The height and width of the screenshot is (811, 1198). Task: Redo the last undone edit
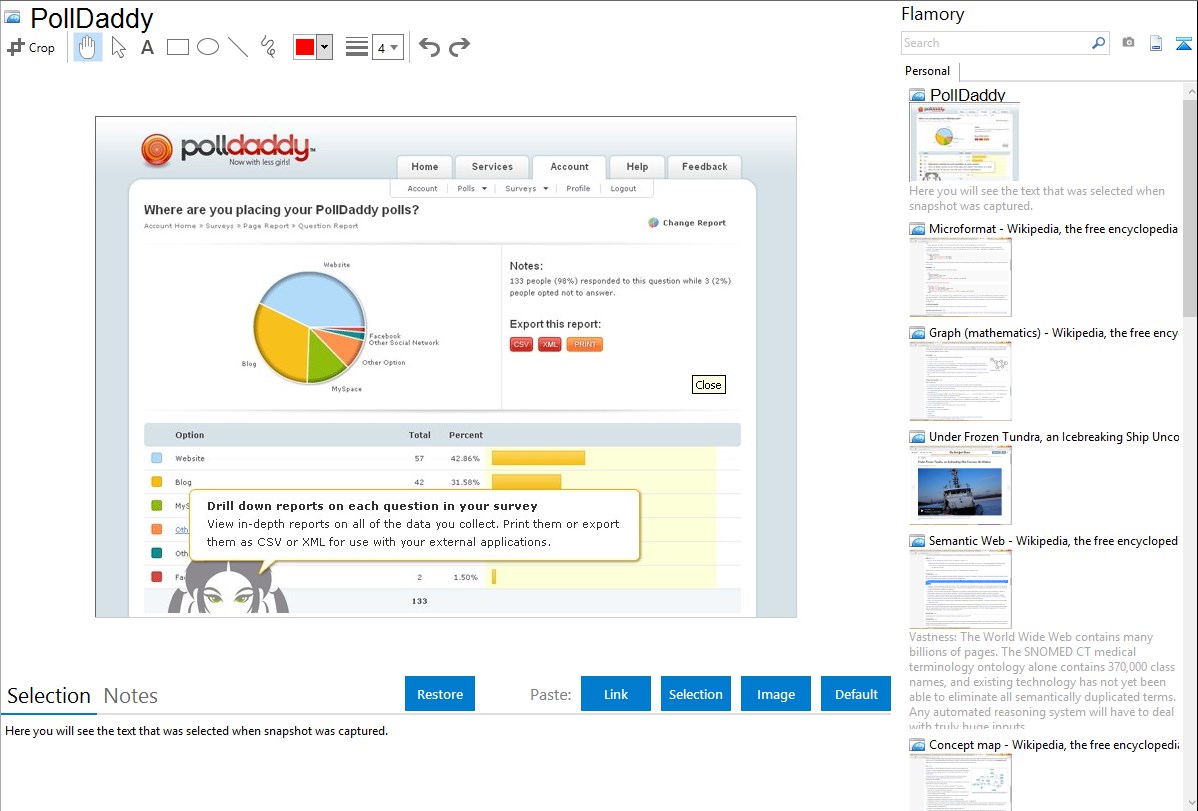(459, 47)
